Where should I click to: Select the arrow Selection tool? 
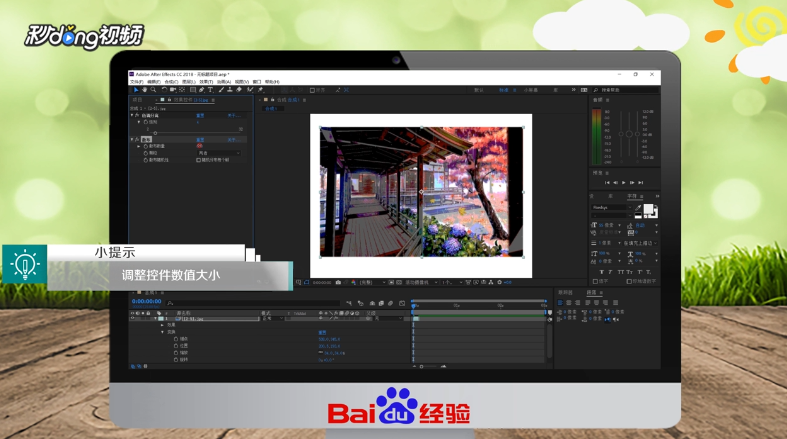136,90
